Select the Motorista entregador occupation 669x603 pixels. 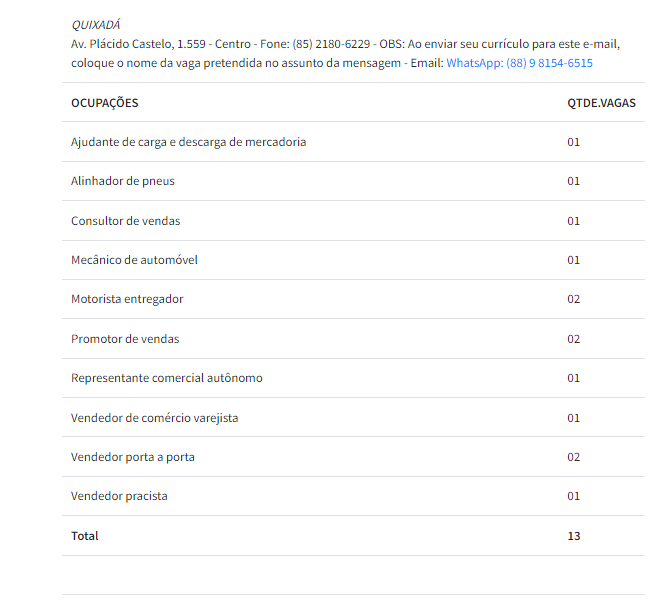point(127,299)
